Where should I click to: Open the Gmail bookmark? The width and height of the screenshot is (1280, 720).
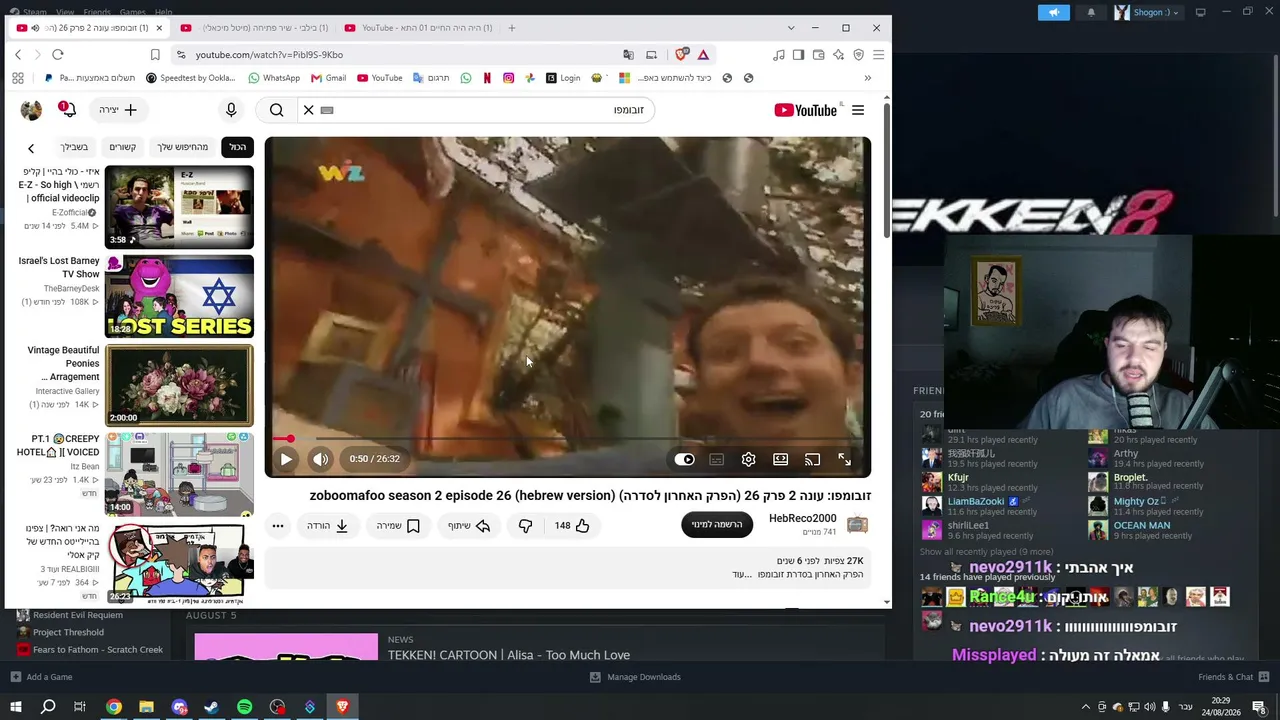(x=328, y=78)
